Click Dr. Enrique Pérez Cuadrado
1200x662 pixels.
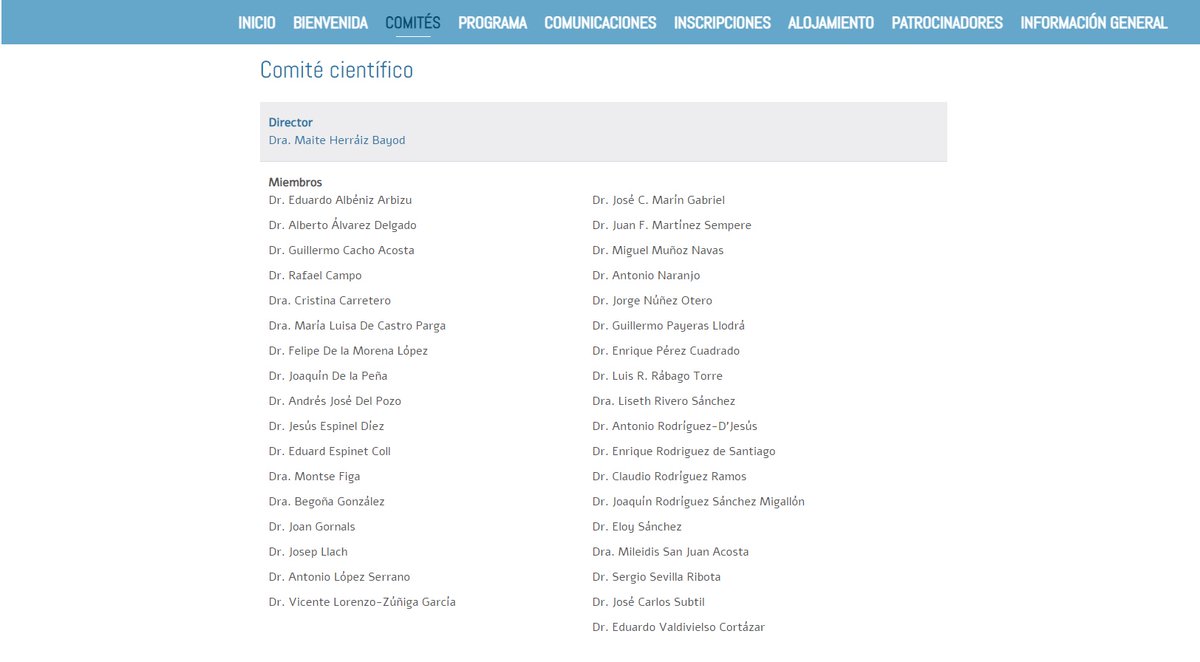point(666,351)
